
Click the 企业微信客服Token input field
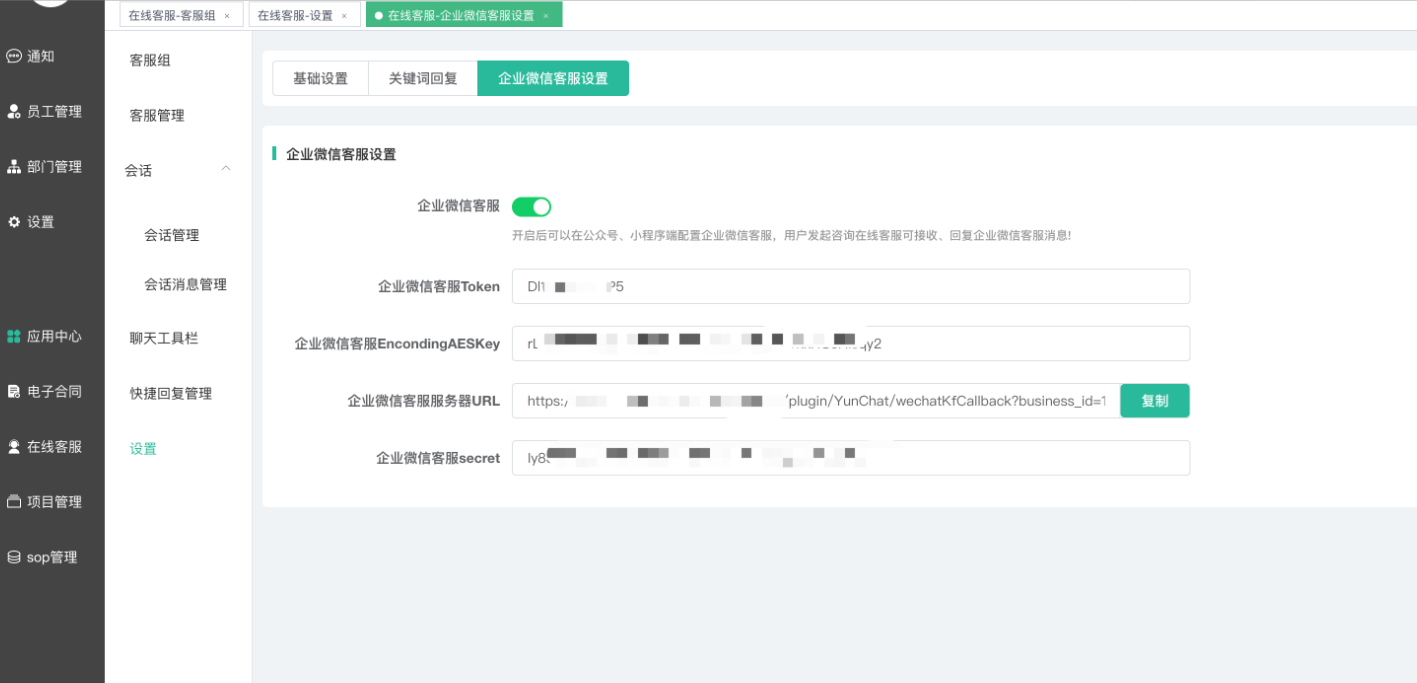(x=850, y=286)
